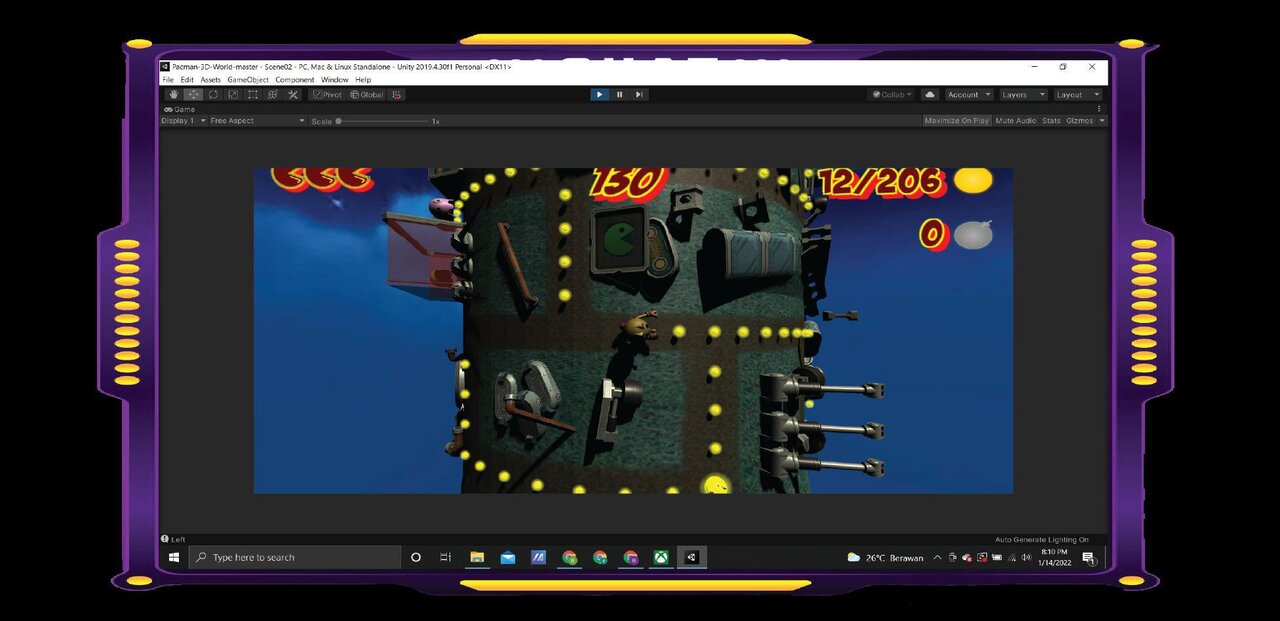Image resolution: width=1280 pixels, height=621 pixels.
Task: Open the custom editor tools icon
Action: 293,95
